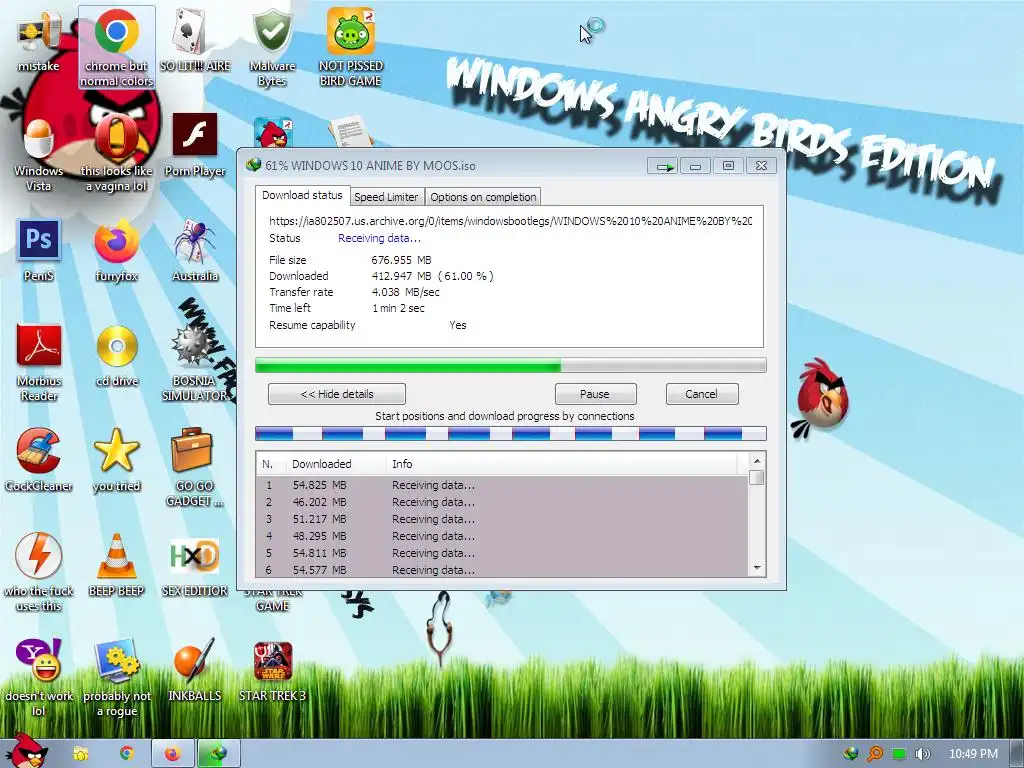The image size is (1024, 768).
Task: Open the 'Australia' spider solitaire icon
Action: [195, 250]
